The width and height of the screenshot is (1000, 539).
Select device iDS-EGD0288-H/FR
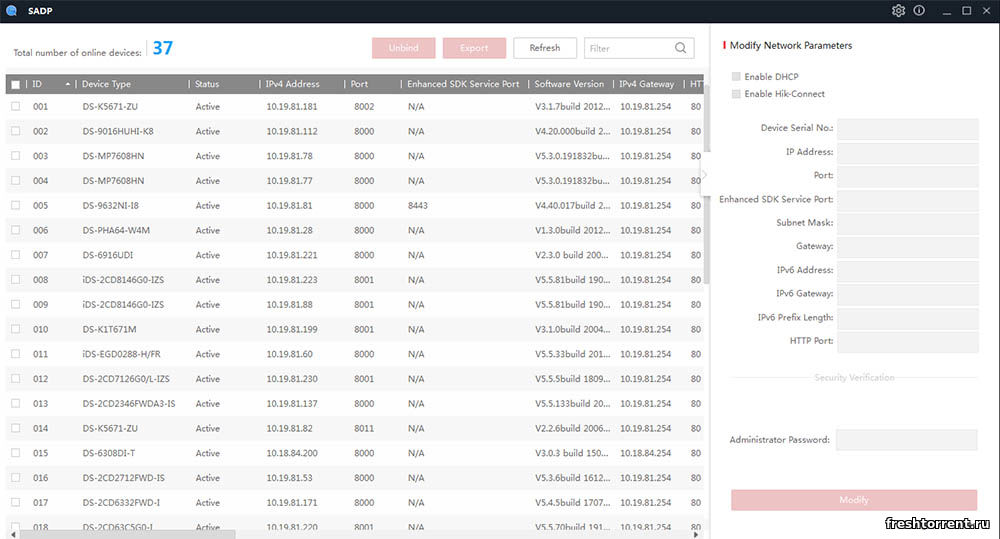[x=121, y=354]
